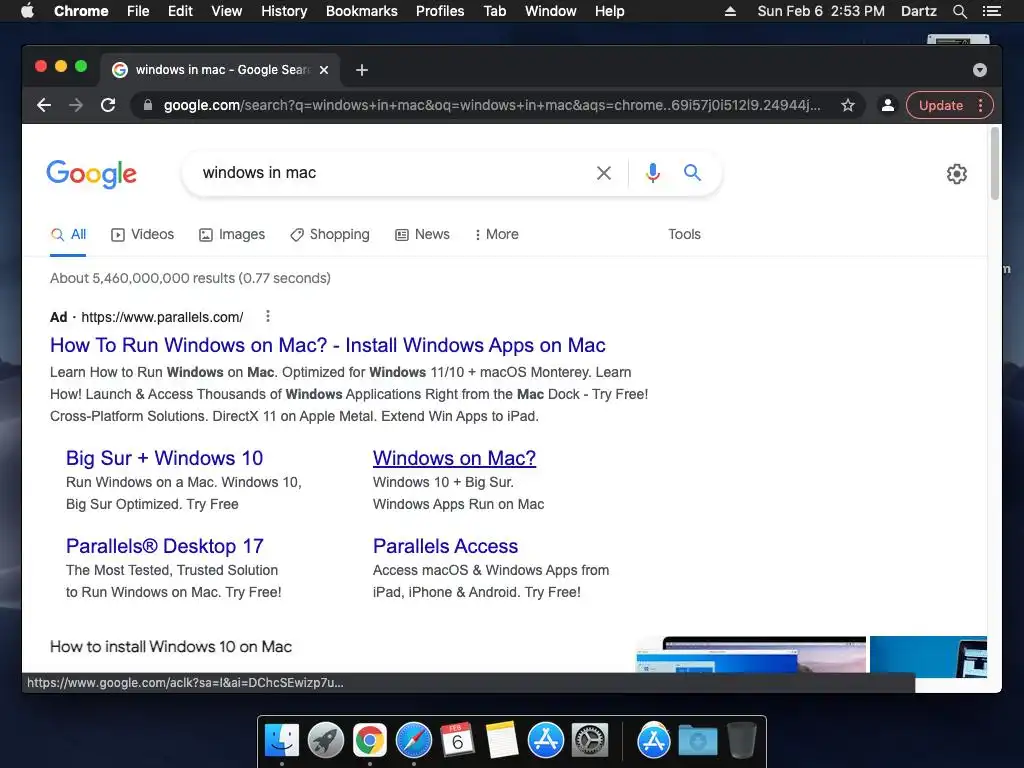Open the Bookmarks menu
The width and height of the screenshot is (1024, 768).
tap(362, 11)
